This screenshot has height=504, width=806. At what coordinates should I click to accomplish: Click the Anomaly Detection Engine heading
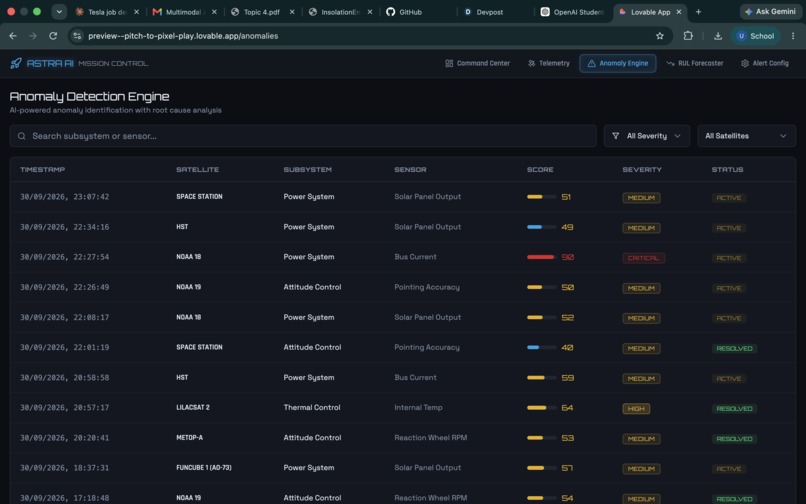point(89,96)
